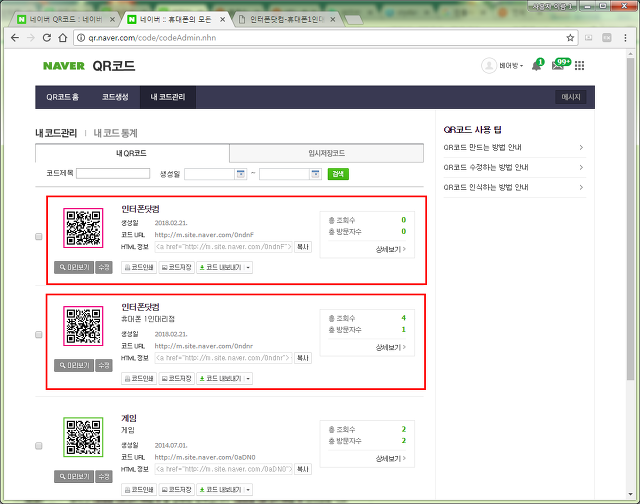The width and height of the screenshot is (640, 504).
Task: Open browser home page icon
Action: coord(63,38)
